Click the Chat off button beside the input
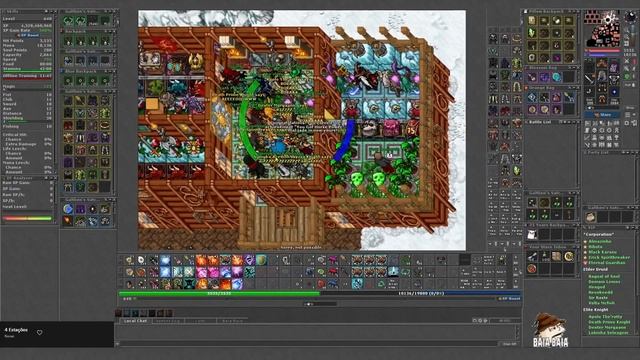The height and width of the screenshot is (360, 640). pyautogui.click(x=509, y=344)
